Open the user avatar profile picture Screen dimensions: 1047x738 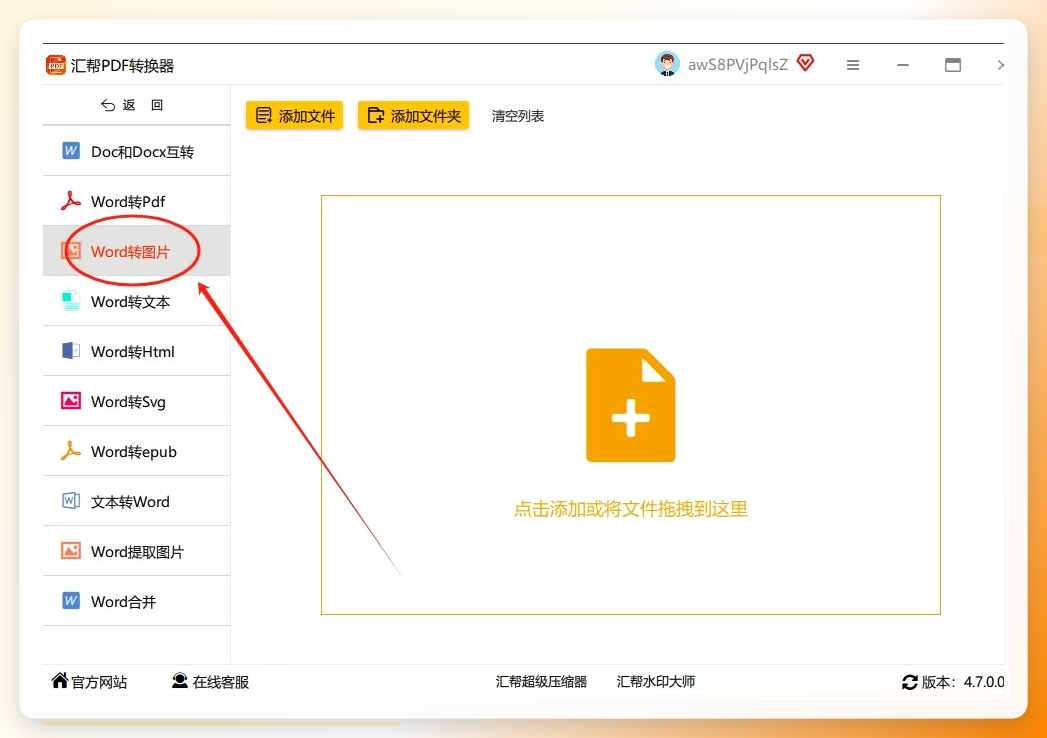point(667,64)
